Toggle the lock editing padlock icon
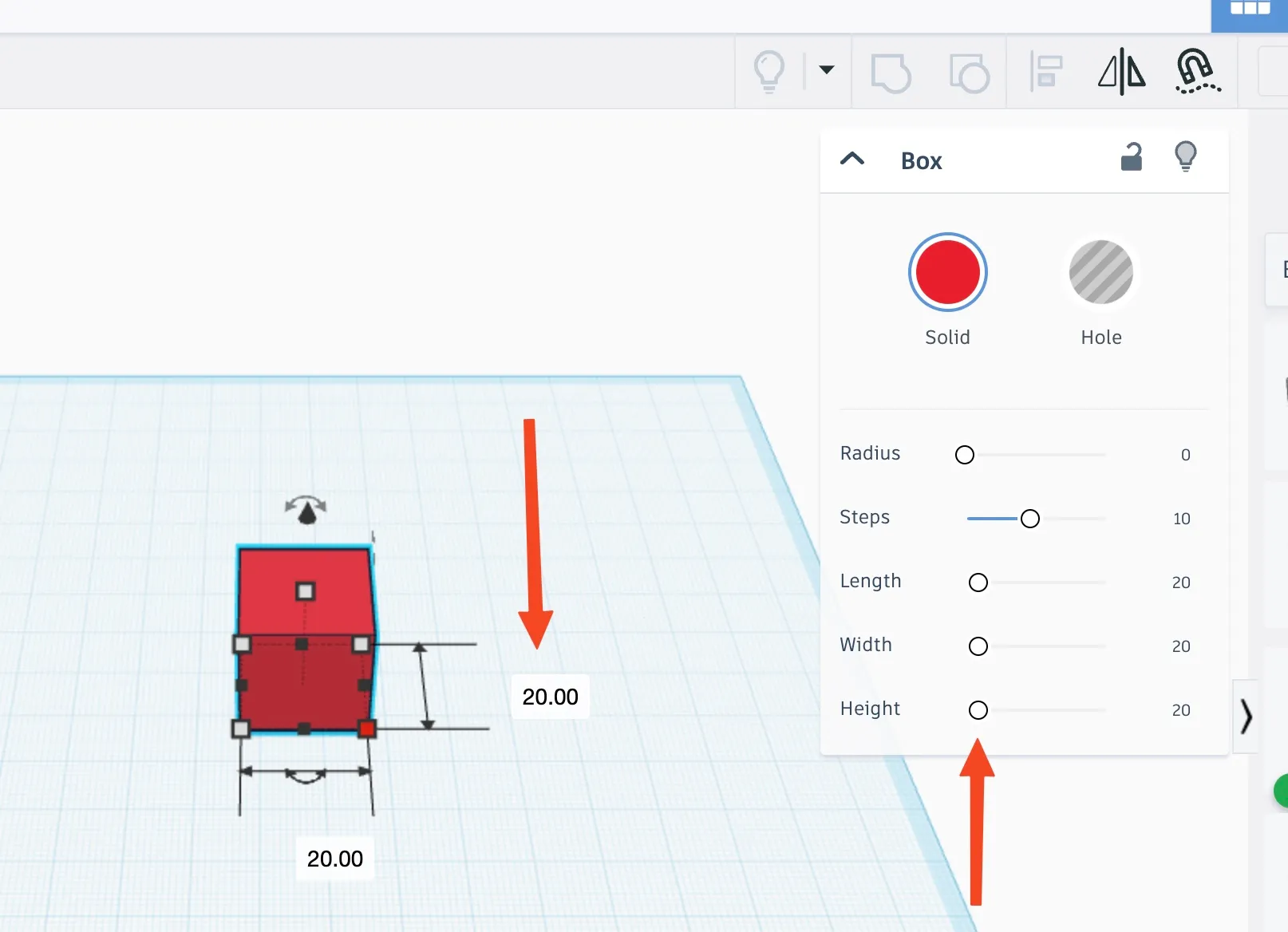This screenshot has height=932, width=1288. (x=1132, y=157)
